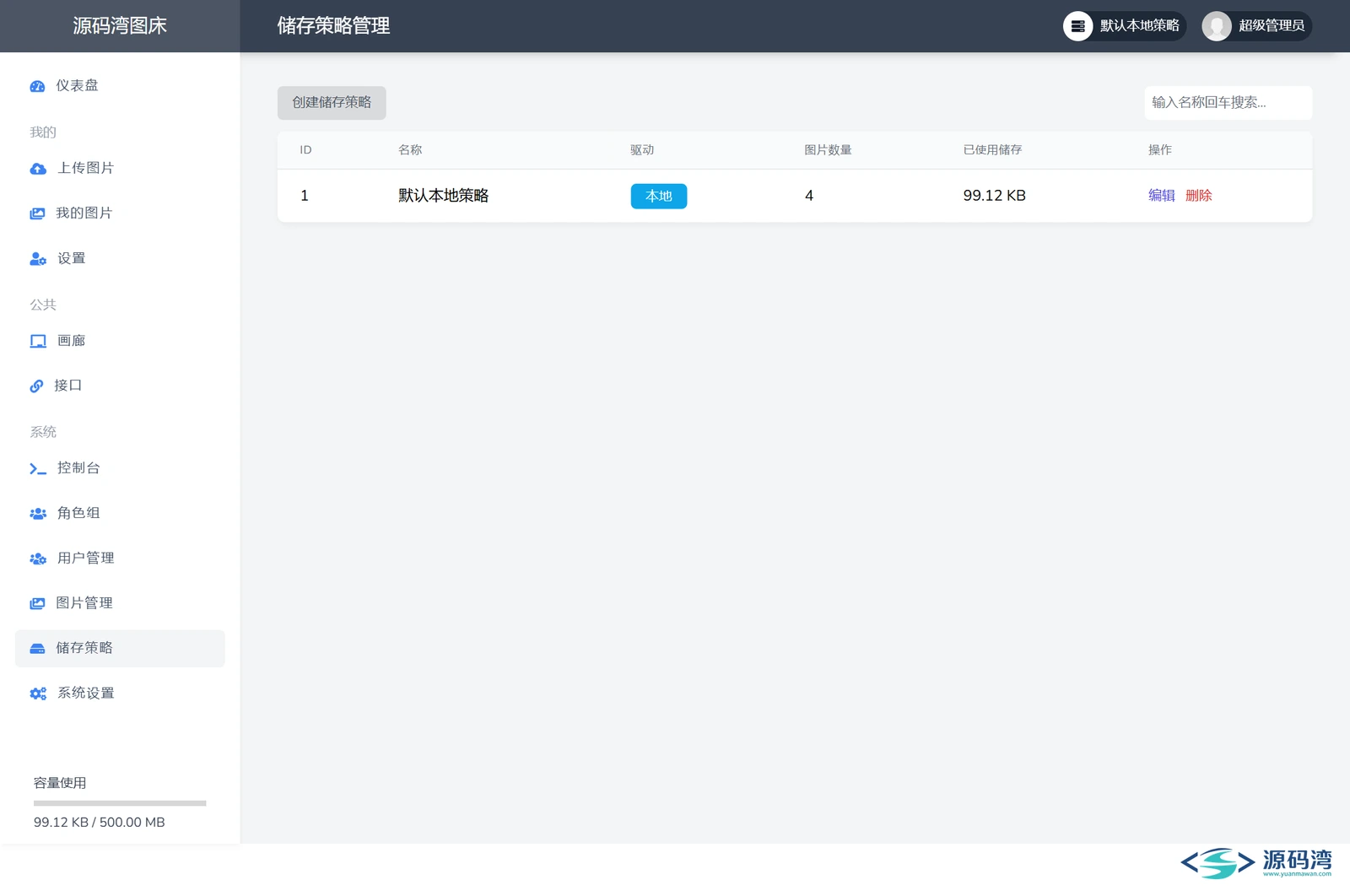Click the 本地 driver badge
1350x896 pixels.
[659, 196]
